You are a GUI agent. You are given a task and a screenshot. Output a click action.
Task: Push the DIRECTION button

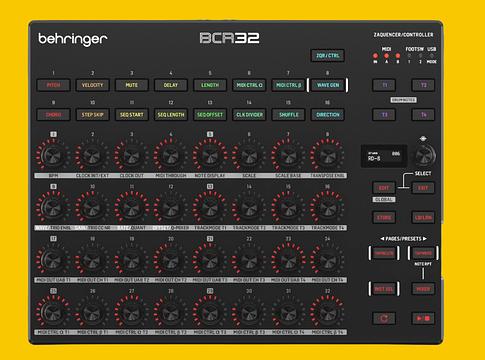328,115
